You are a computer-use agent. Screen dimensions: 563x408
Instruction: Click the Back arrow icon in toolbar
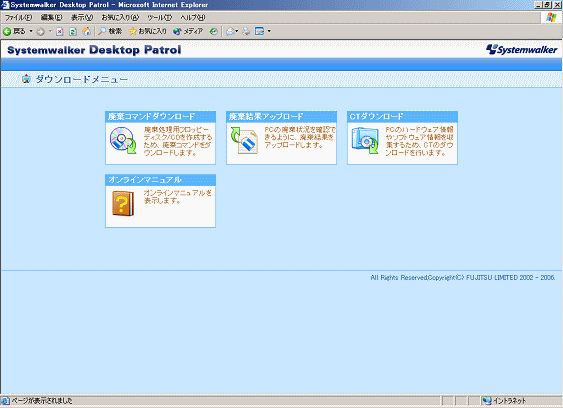click(x=7, y=32)
